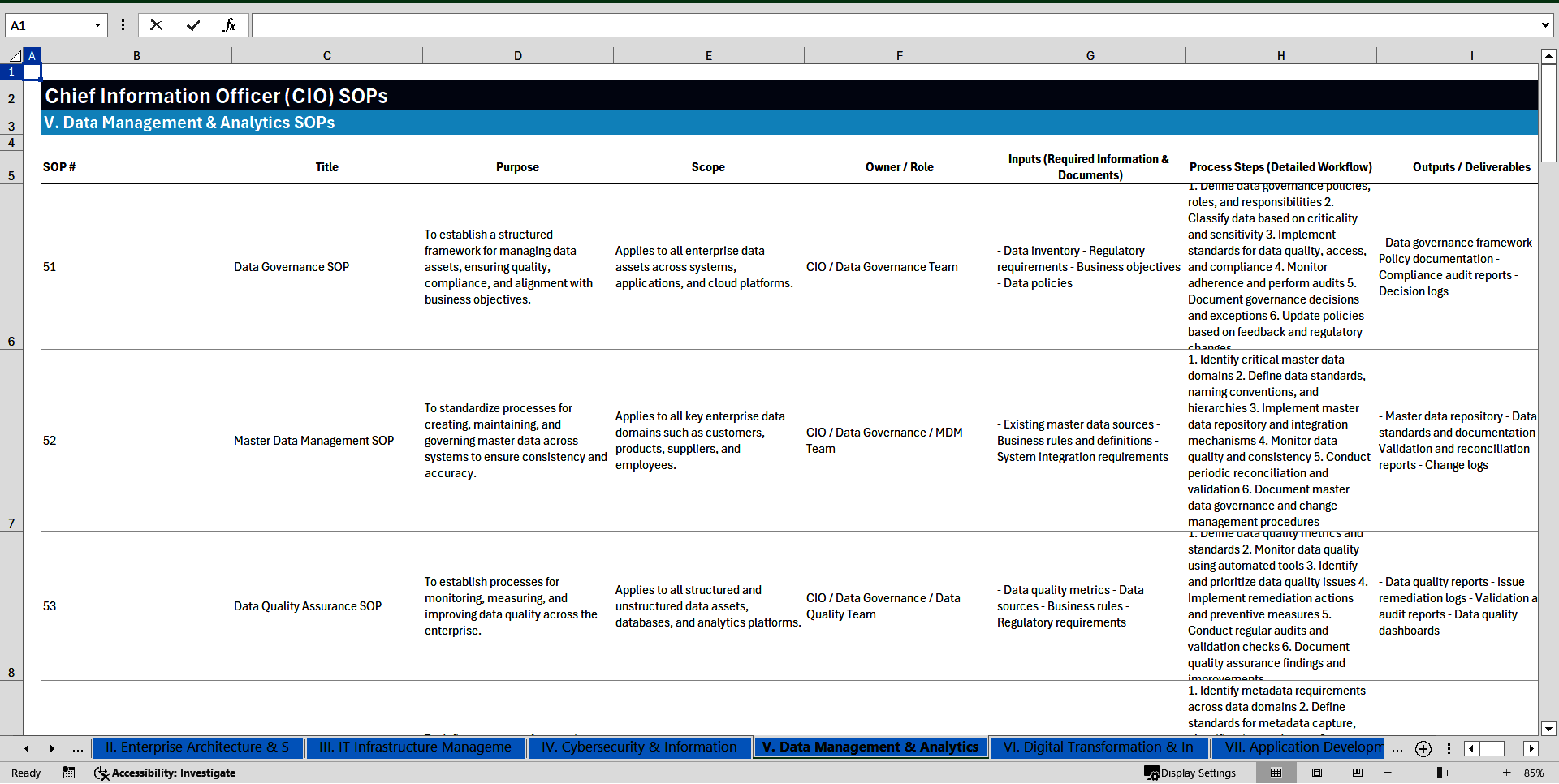The width and height of the screenshot is (1559, 784).
Task: Open the Name Box dropdown arrow
Action: tap(97, 25)
